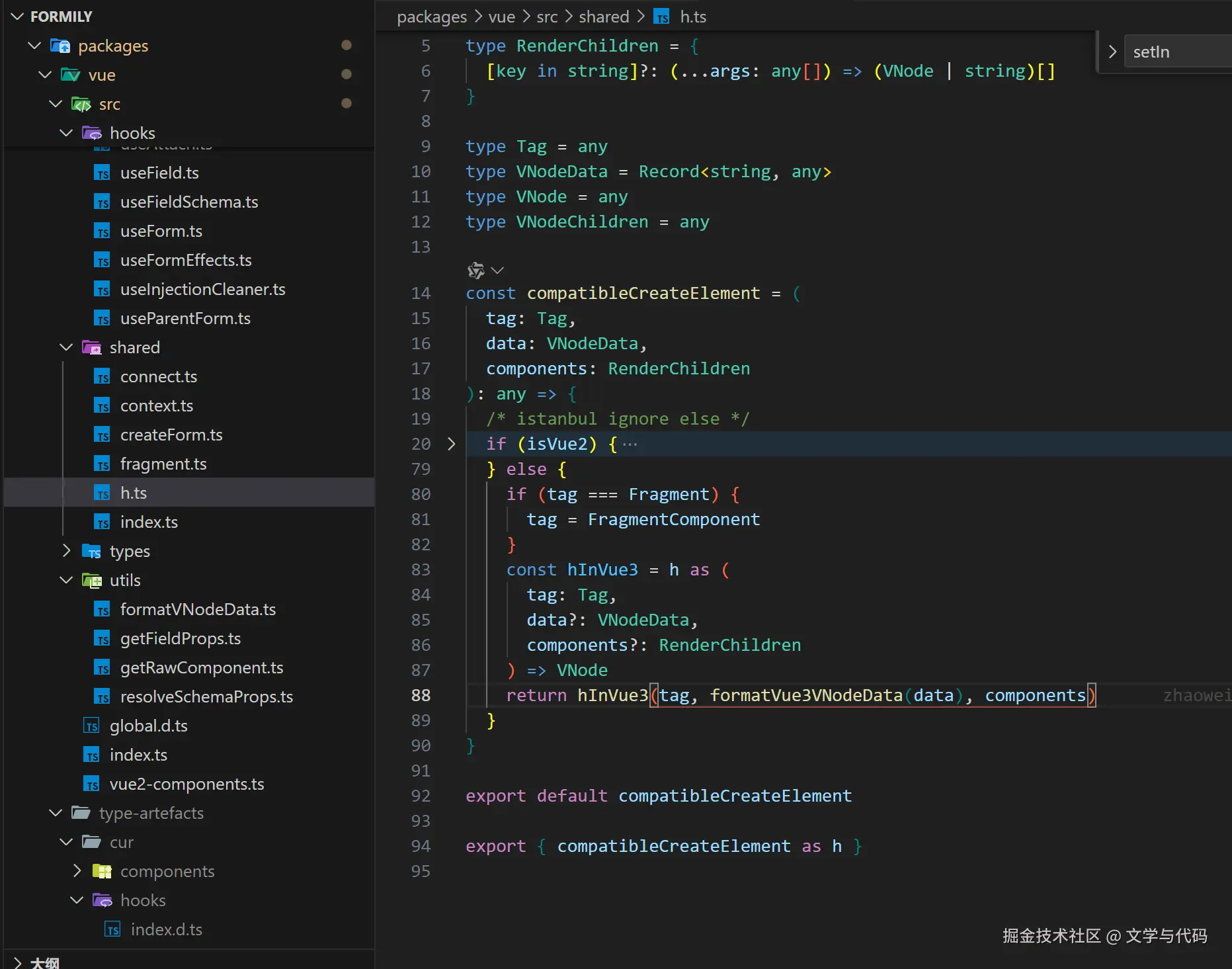Image resolution: width=1232 pixels, height=969 pixels.
Task: Click the vue folder icon
Action: click(71, 75)
